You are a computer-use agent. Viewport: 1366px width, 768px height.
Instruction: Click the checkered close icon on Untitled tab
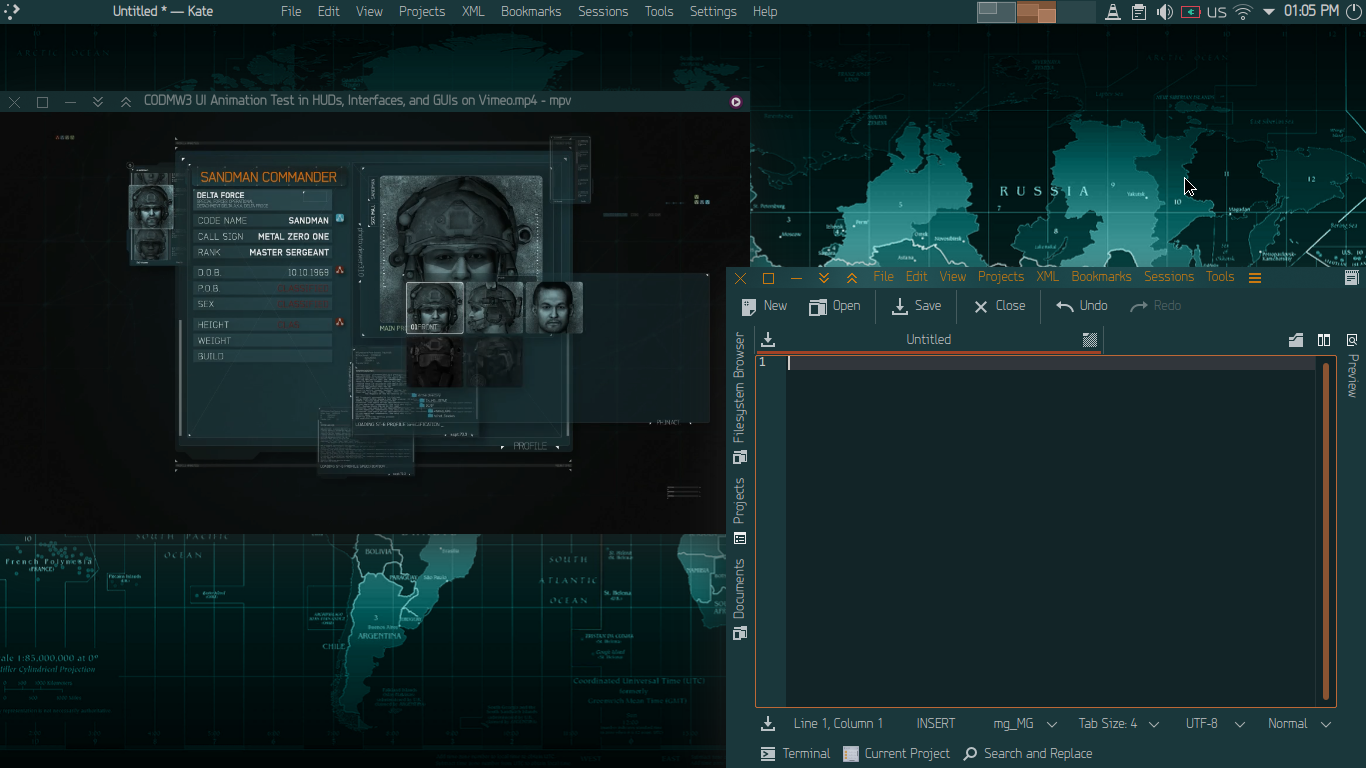tap(1090, 340)
